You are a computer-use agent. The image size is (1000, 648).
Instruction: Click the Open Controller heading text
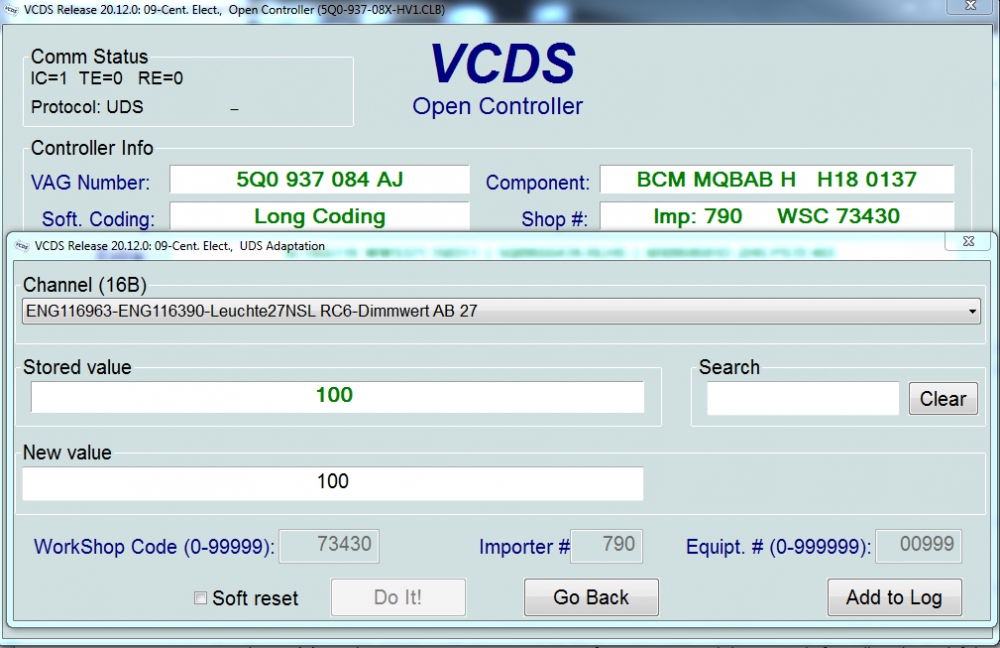[497, 106]
